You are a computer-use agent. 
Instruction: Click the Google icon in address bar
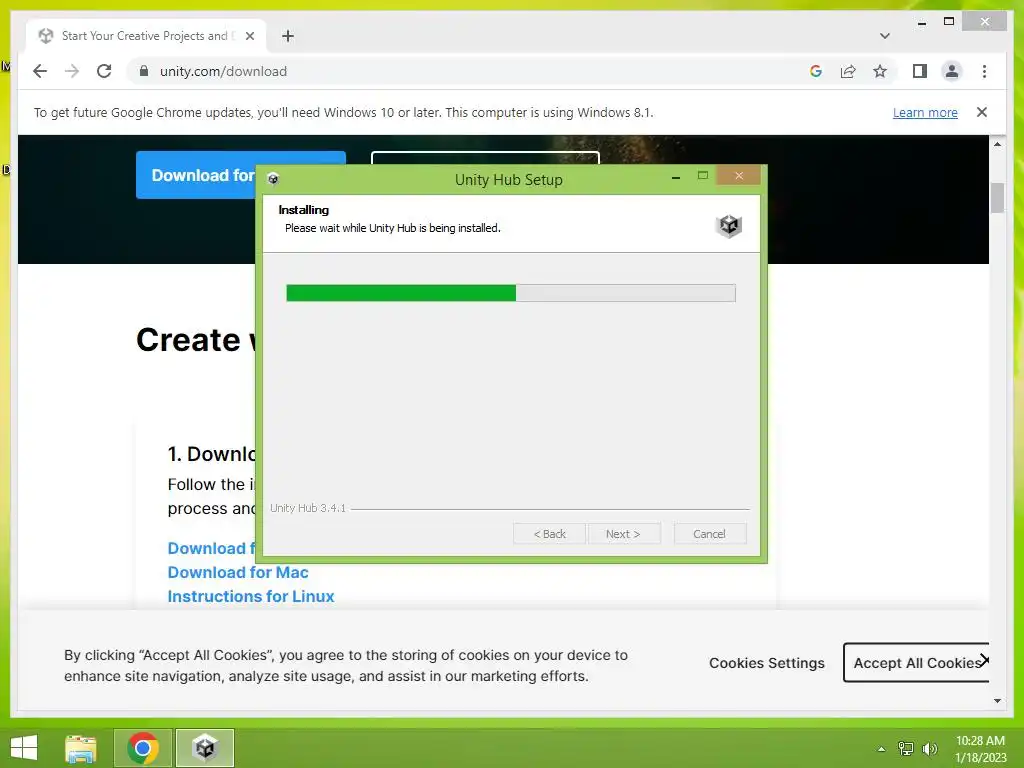click(816, 71)
